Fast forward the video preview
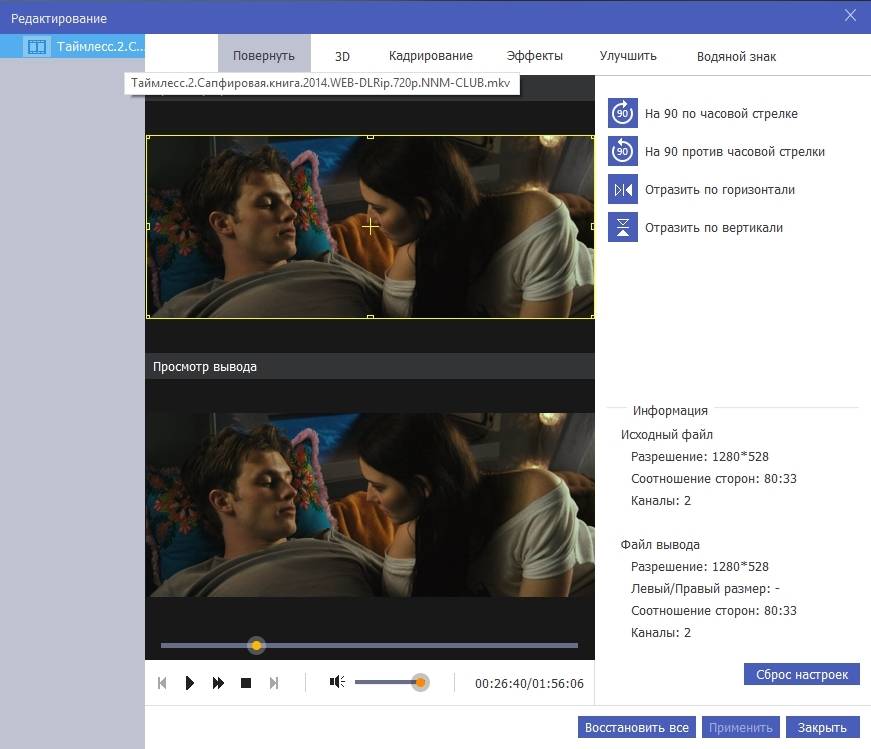 (218, 683)
